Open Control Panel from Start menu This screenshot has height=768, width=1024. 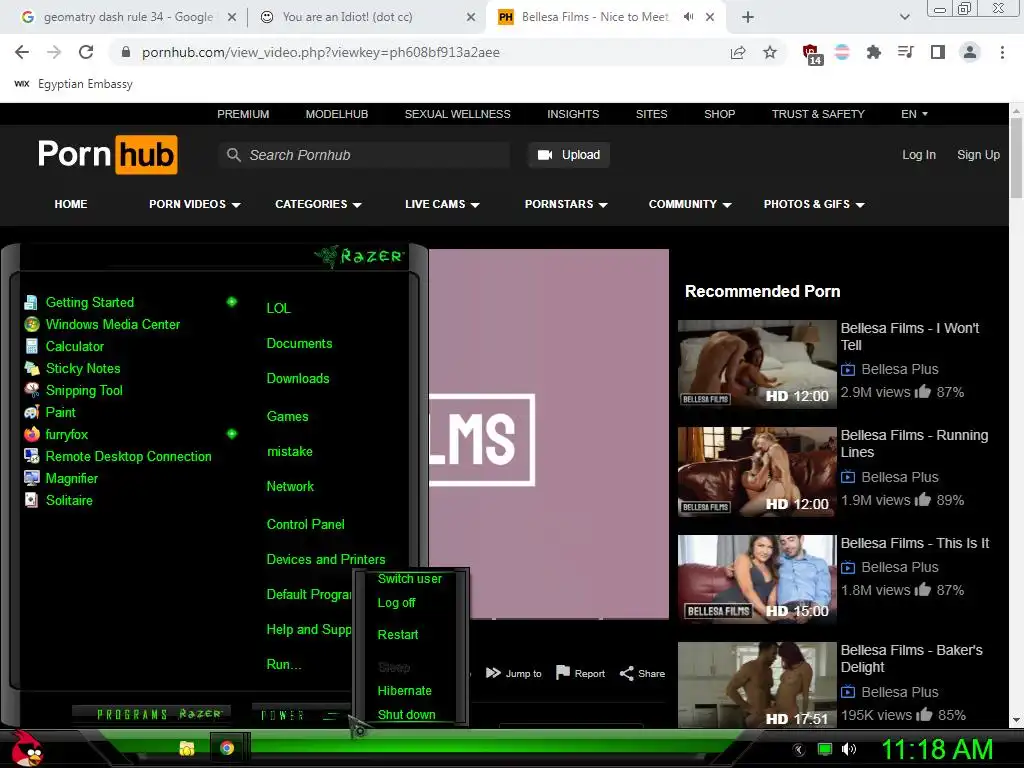click(305, 524)
